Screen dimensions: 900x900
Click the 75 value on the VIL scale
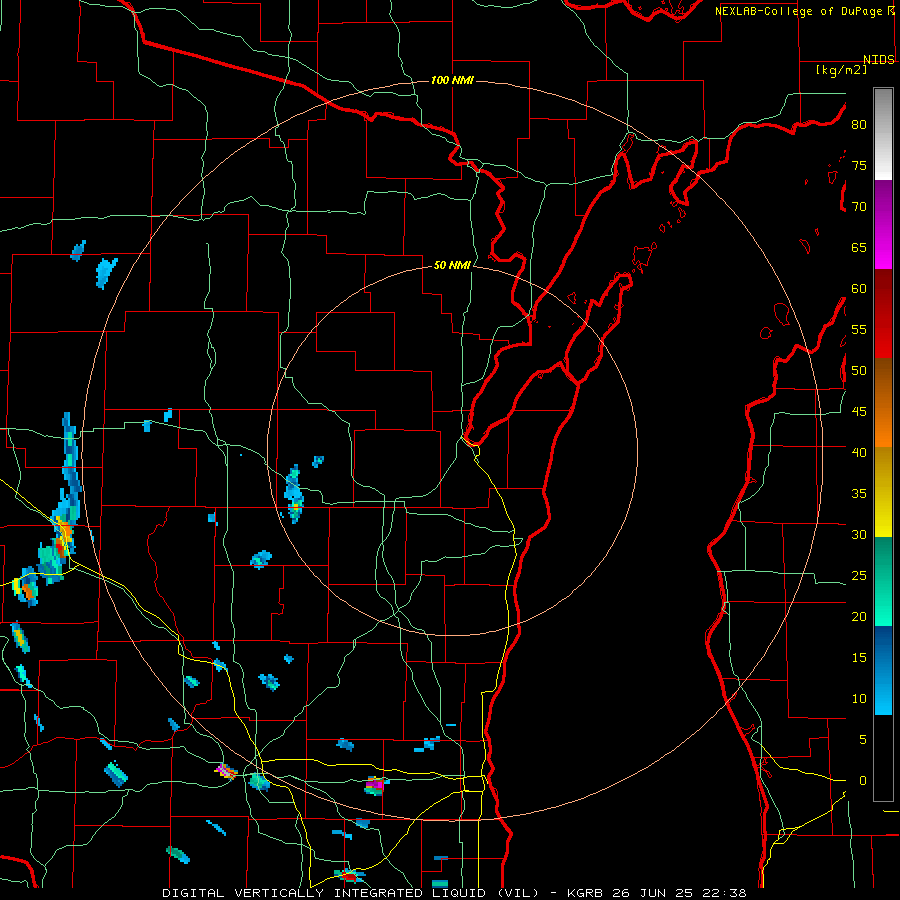point(859,166)
